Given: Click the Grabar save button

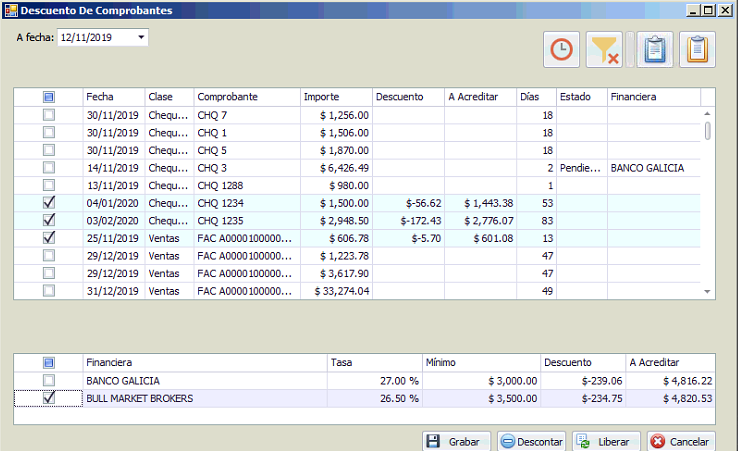Looking at the screenshot, I should (x=456, y=442).
